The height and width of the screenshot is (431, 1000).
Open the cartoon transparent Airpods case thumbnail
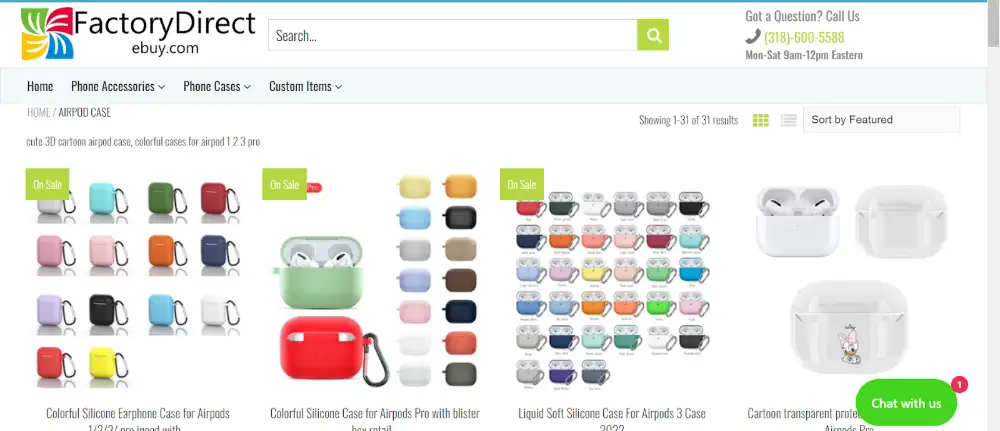coord(851,281)
